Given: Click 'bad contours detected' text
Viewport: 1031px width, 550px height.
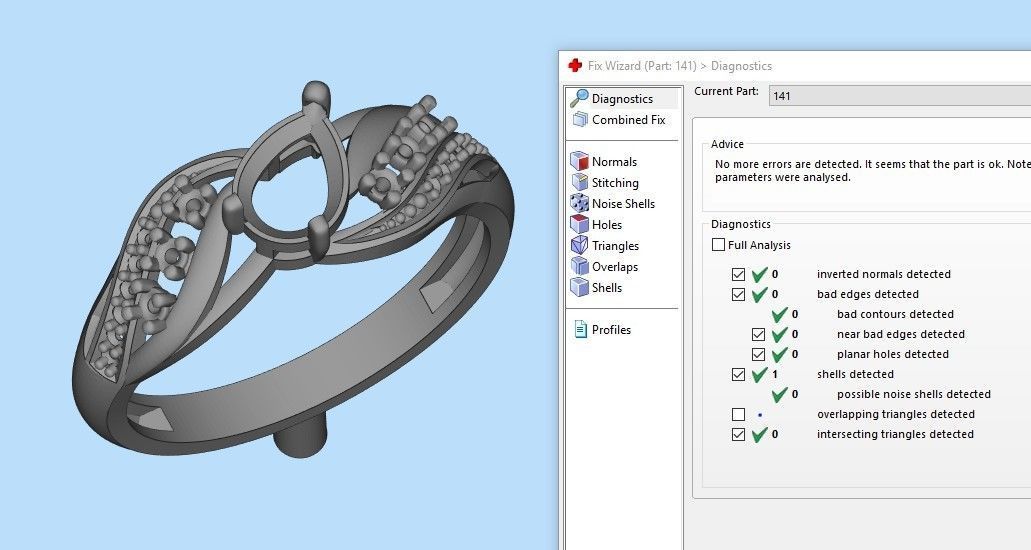Looking at the screenshot, I should (x=895, y=314).
